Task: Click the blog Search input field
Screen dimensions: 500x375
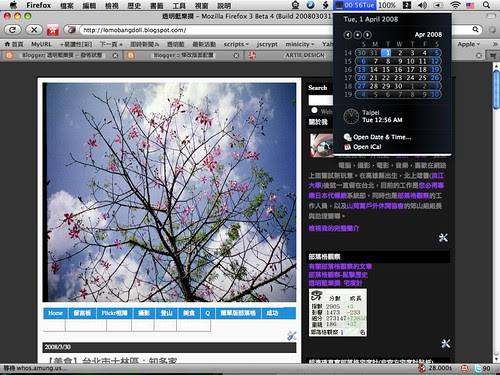Action: click(321, 100)
